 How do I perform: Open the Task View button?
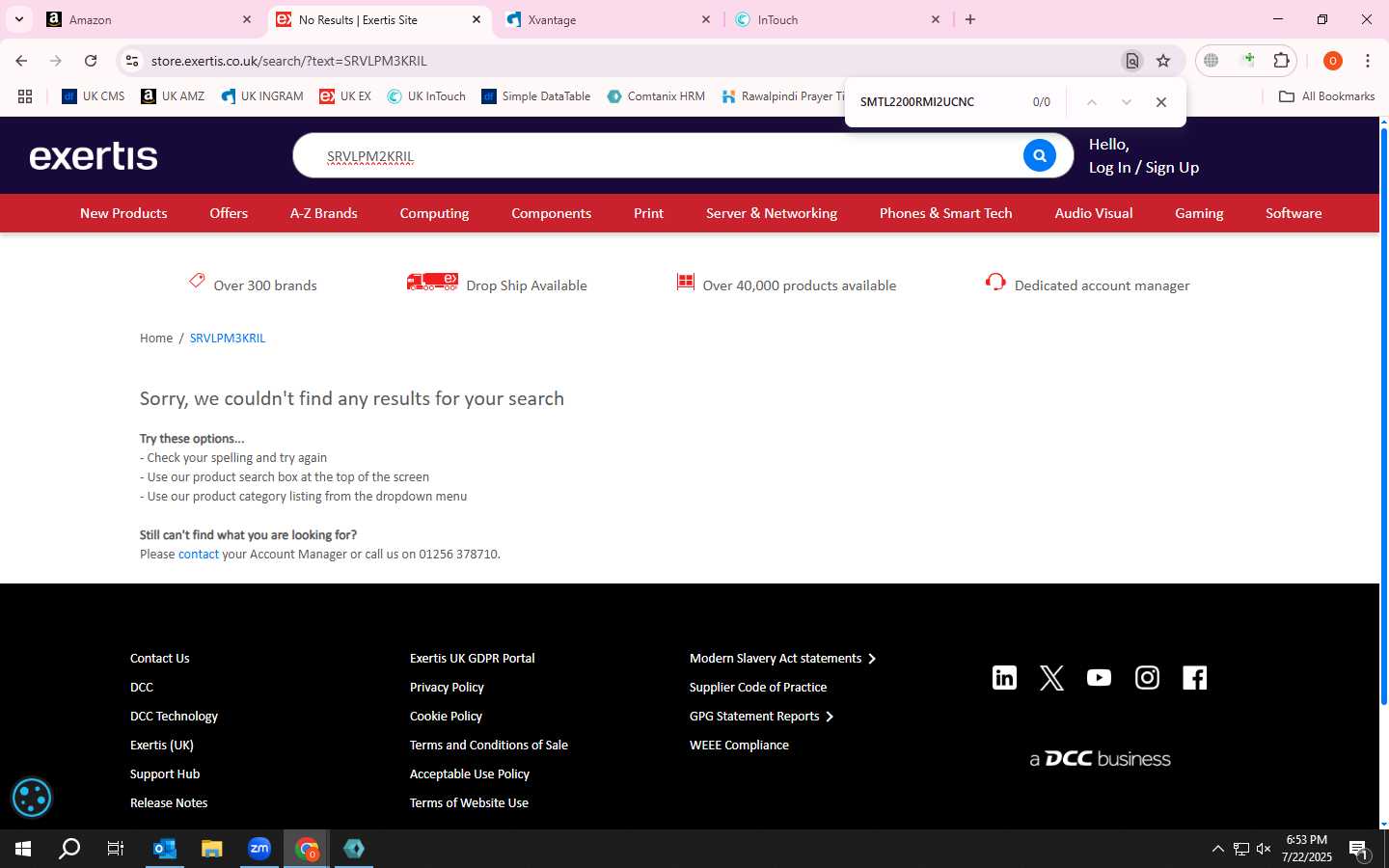click(x=115, y=849)
